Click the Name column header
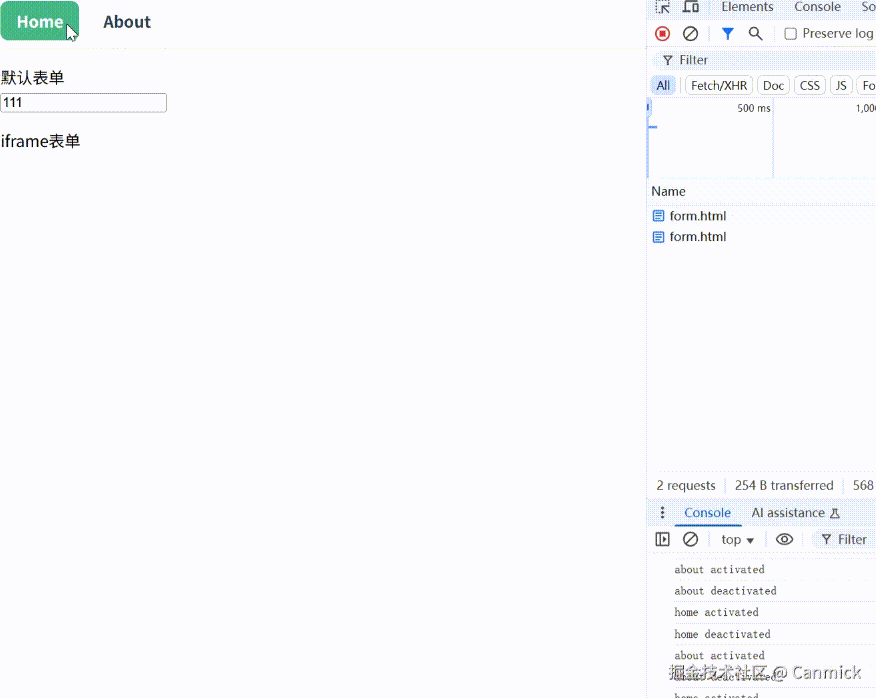 [668, 191]
